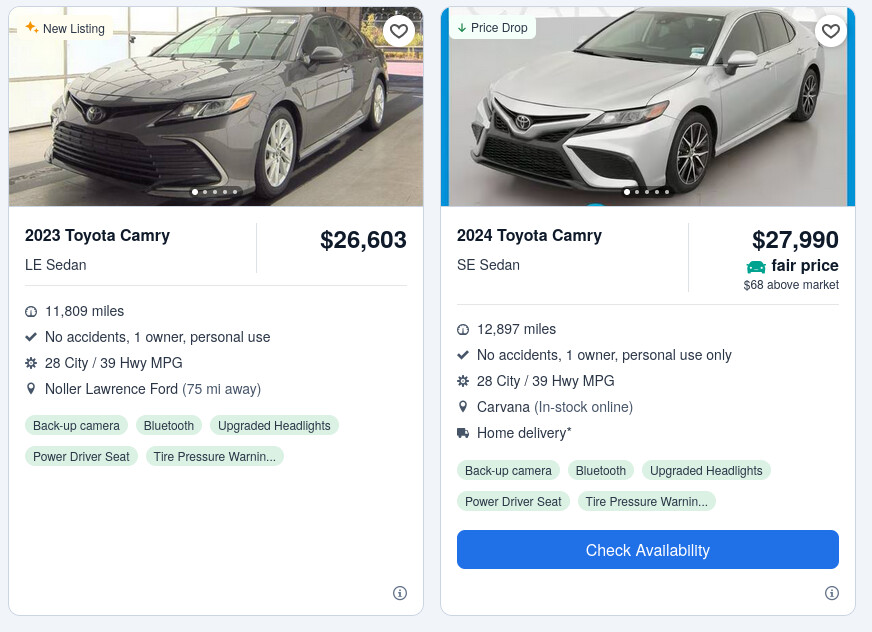872x632 pixels.
Task: Click the Home delivery truck icon
Action: pyautogui.click(x=463, y=433)
